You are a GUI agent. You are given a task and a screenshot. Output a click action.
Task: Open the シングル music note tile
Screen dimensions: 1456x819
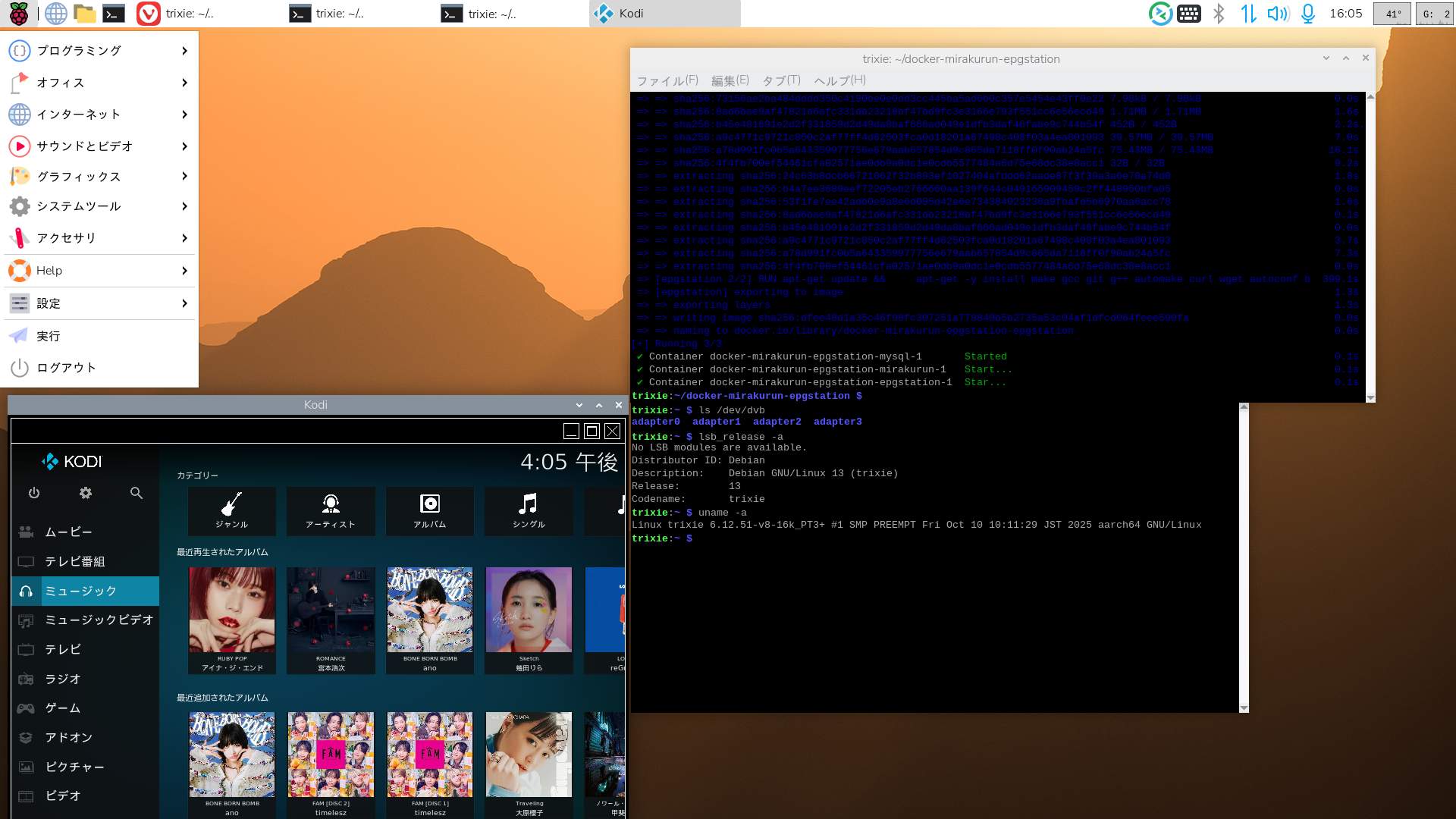[x=529, y=511]
